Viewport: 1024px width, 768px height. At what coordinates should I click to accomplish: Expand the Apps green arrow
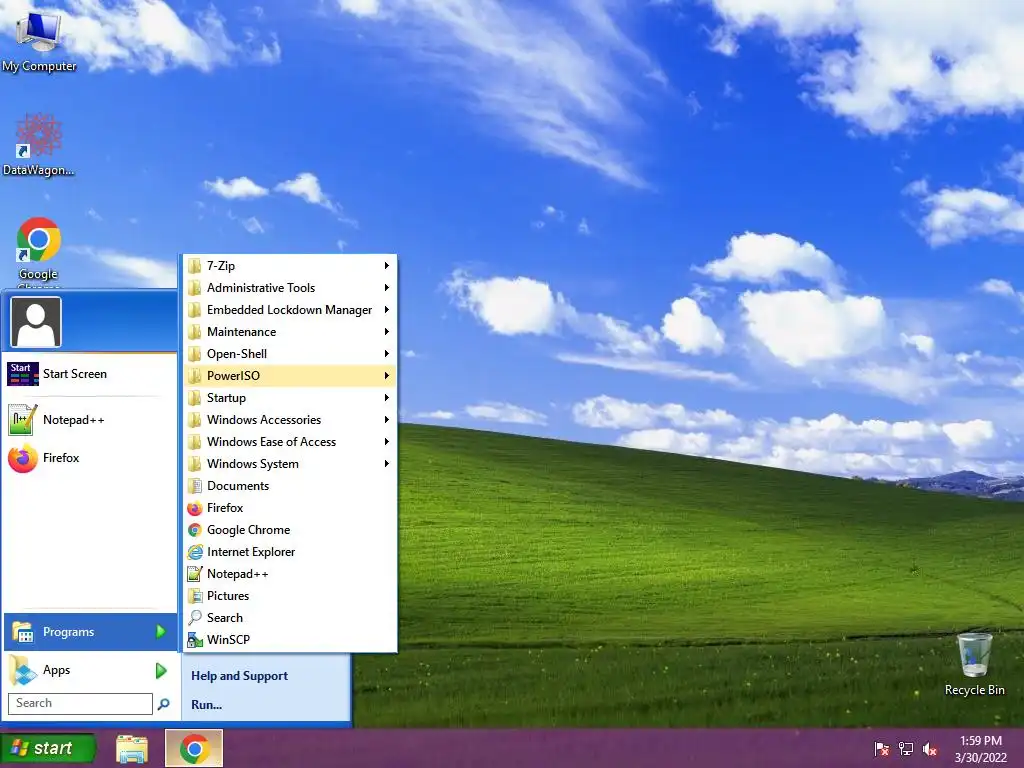tap(161, 670)
